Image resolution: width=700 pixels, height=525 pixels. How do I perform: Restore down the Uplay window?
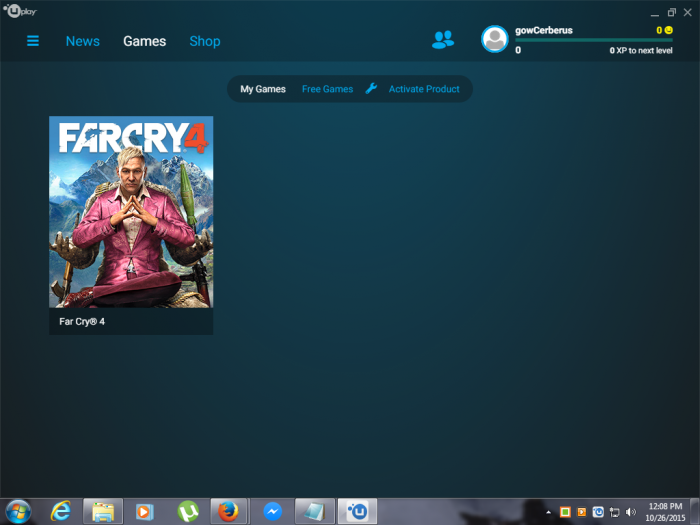pos(671,12)
